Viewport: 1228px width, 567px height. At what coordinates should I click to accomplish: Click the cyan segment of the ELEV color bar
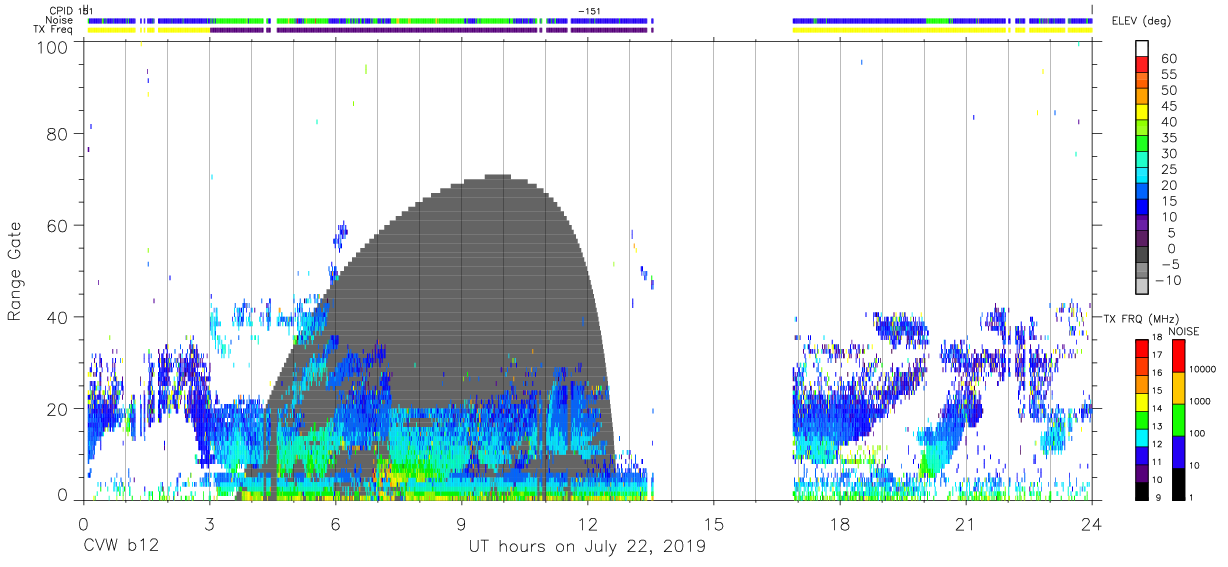(1143, 177)
